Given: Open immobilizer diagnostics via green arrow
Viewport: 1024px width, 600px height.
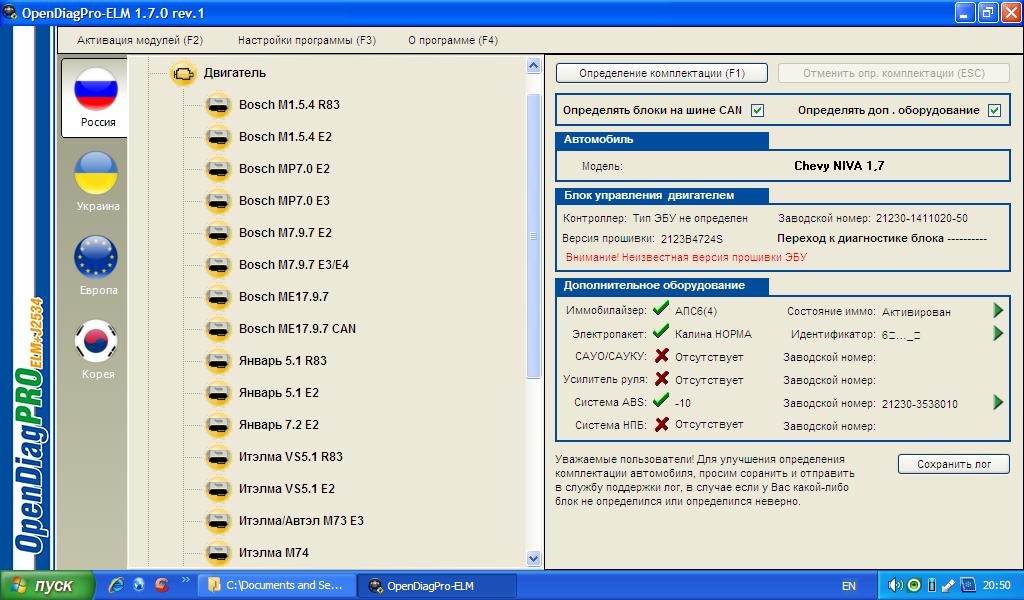Looking at the screenshot, I should tap(998, 311).
